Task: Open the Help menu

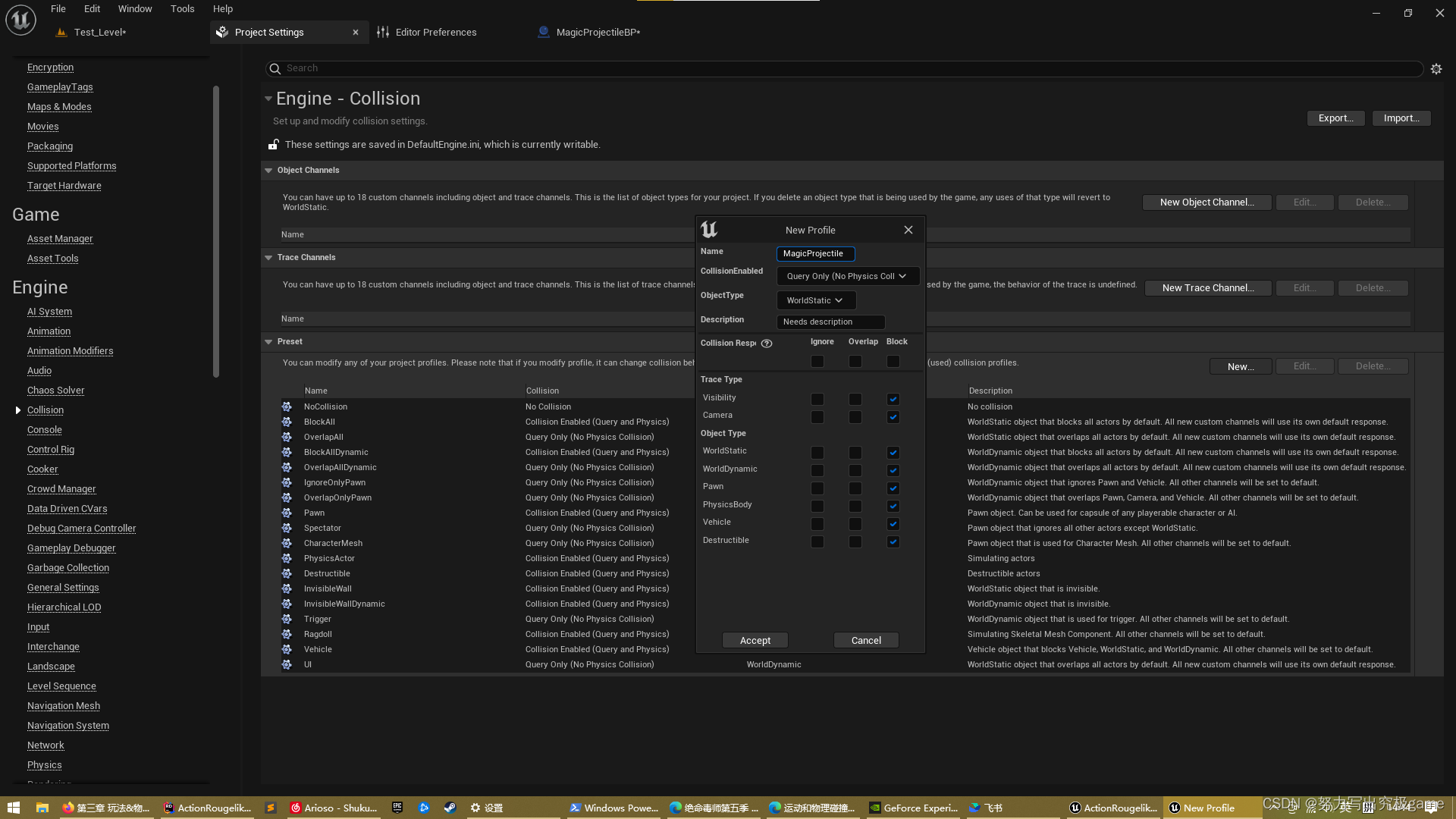Action: pyautogui.click(x=223, y=9)
